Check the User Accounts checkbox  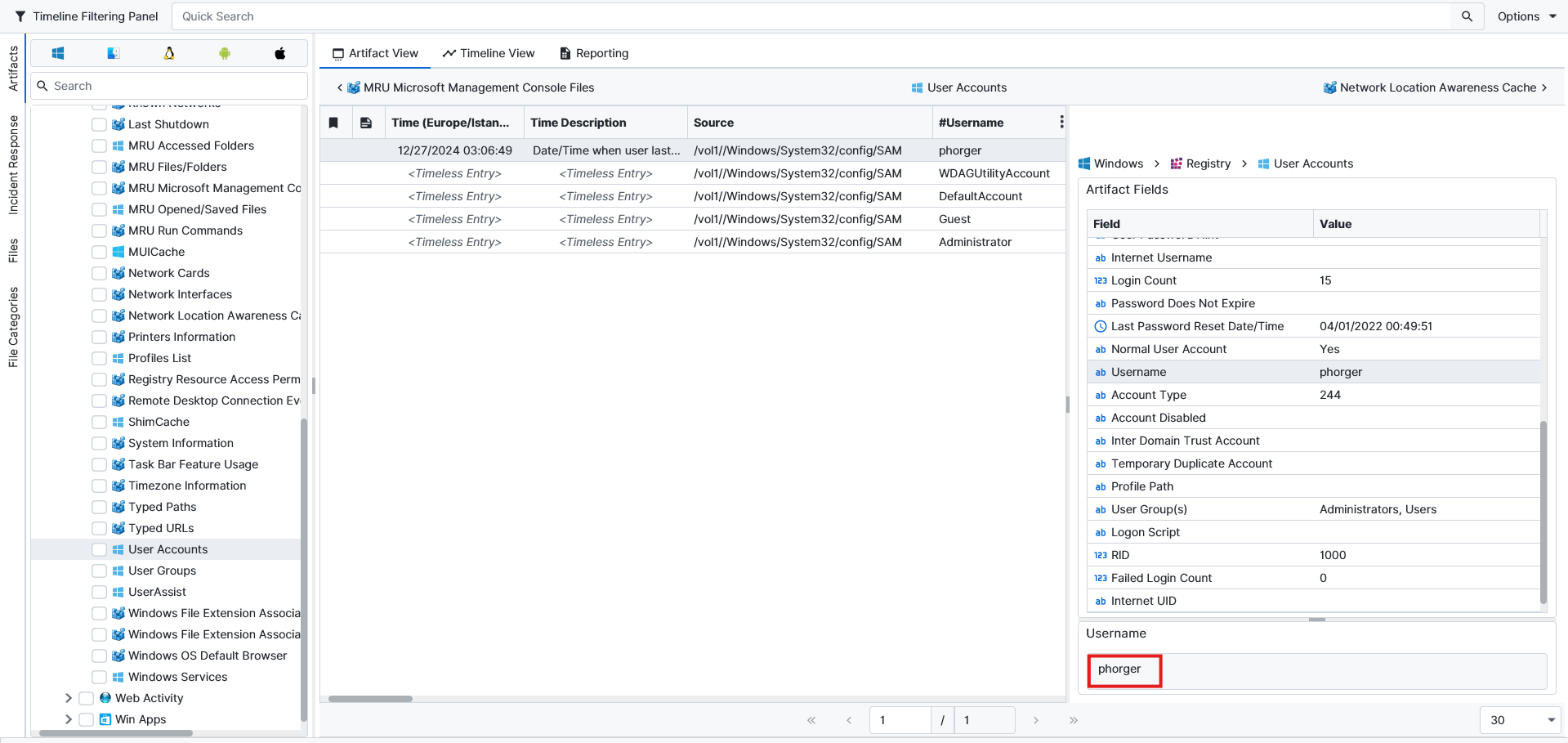click(99, 549)
